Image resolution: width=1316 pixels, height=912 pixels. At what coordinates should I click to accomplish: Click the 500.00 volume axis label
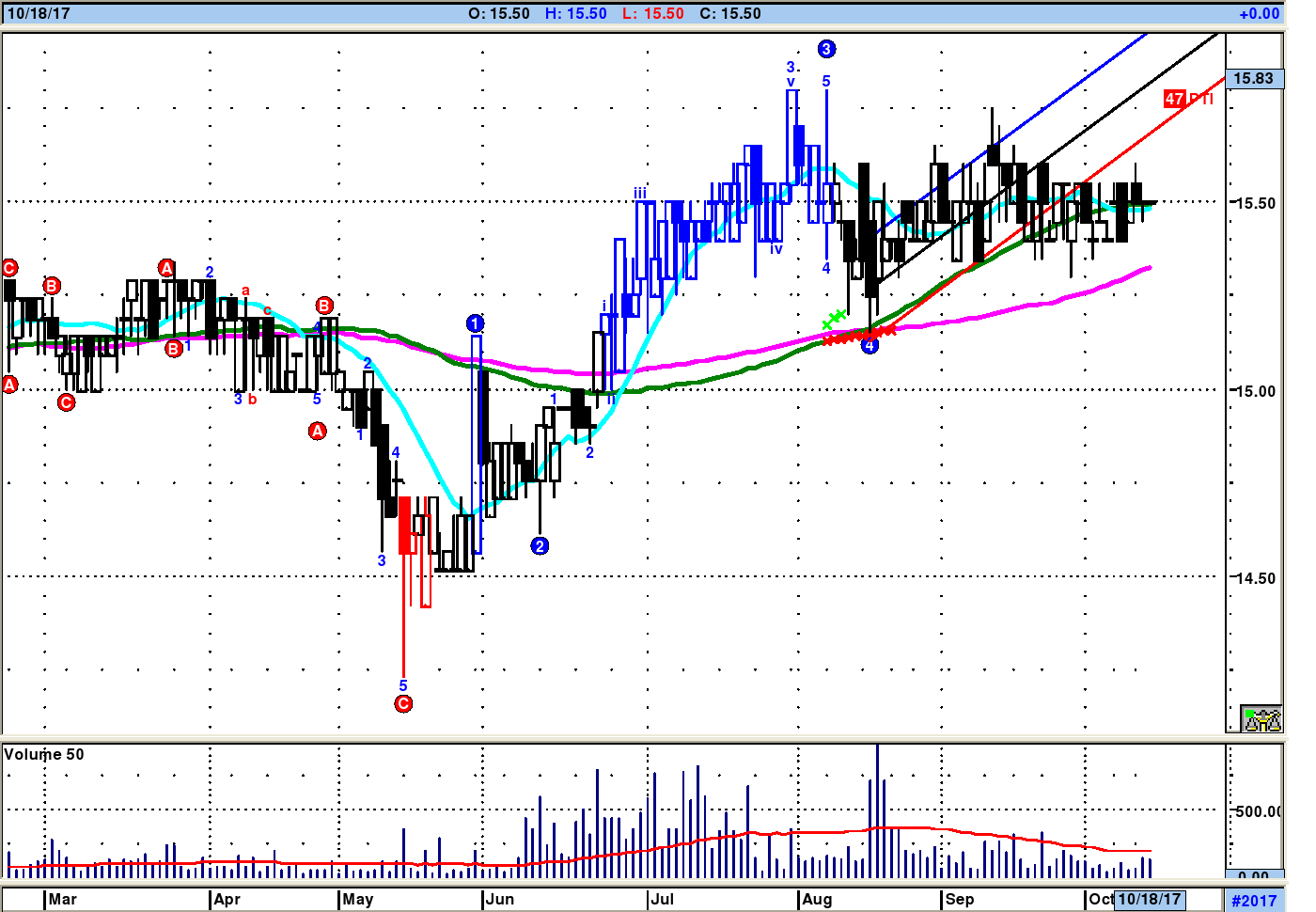[1257, 811]
